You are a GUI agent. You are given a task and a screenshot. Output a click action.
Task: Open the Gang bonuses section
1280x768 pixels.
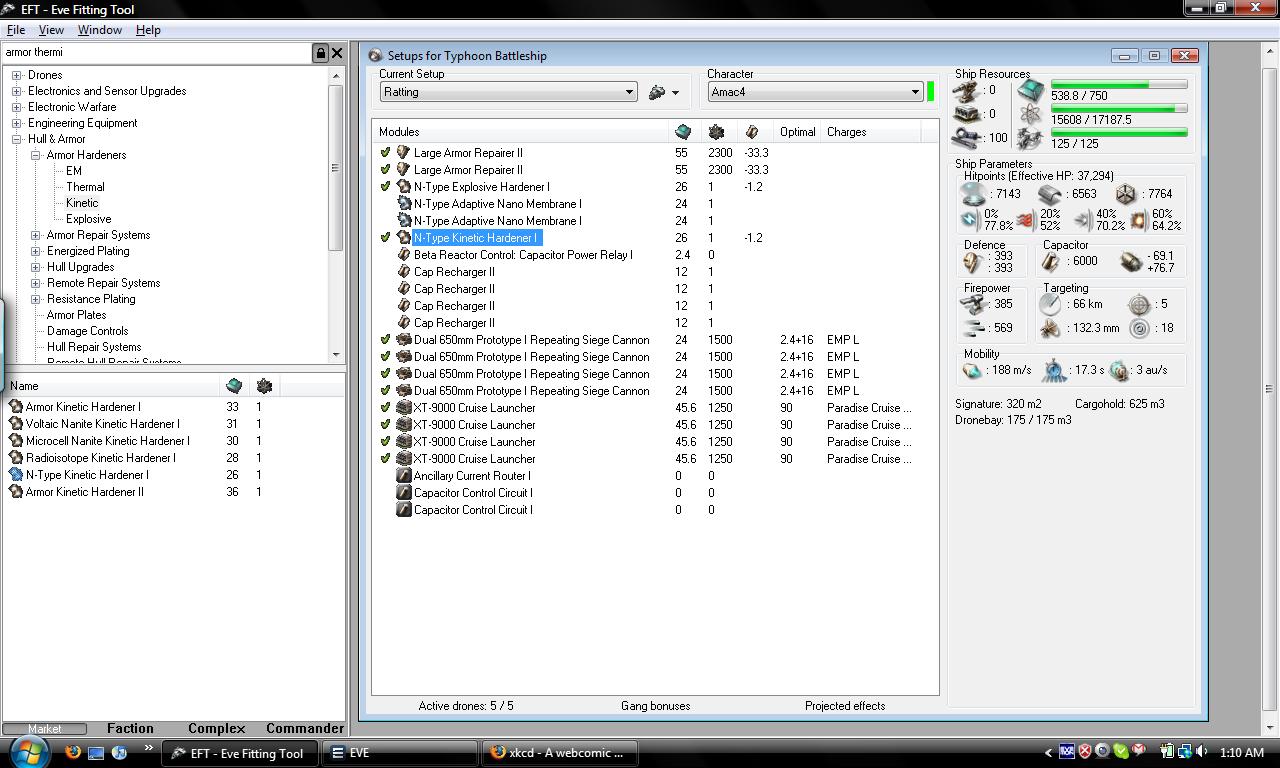[x=655, y=706]
